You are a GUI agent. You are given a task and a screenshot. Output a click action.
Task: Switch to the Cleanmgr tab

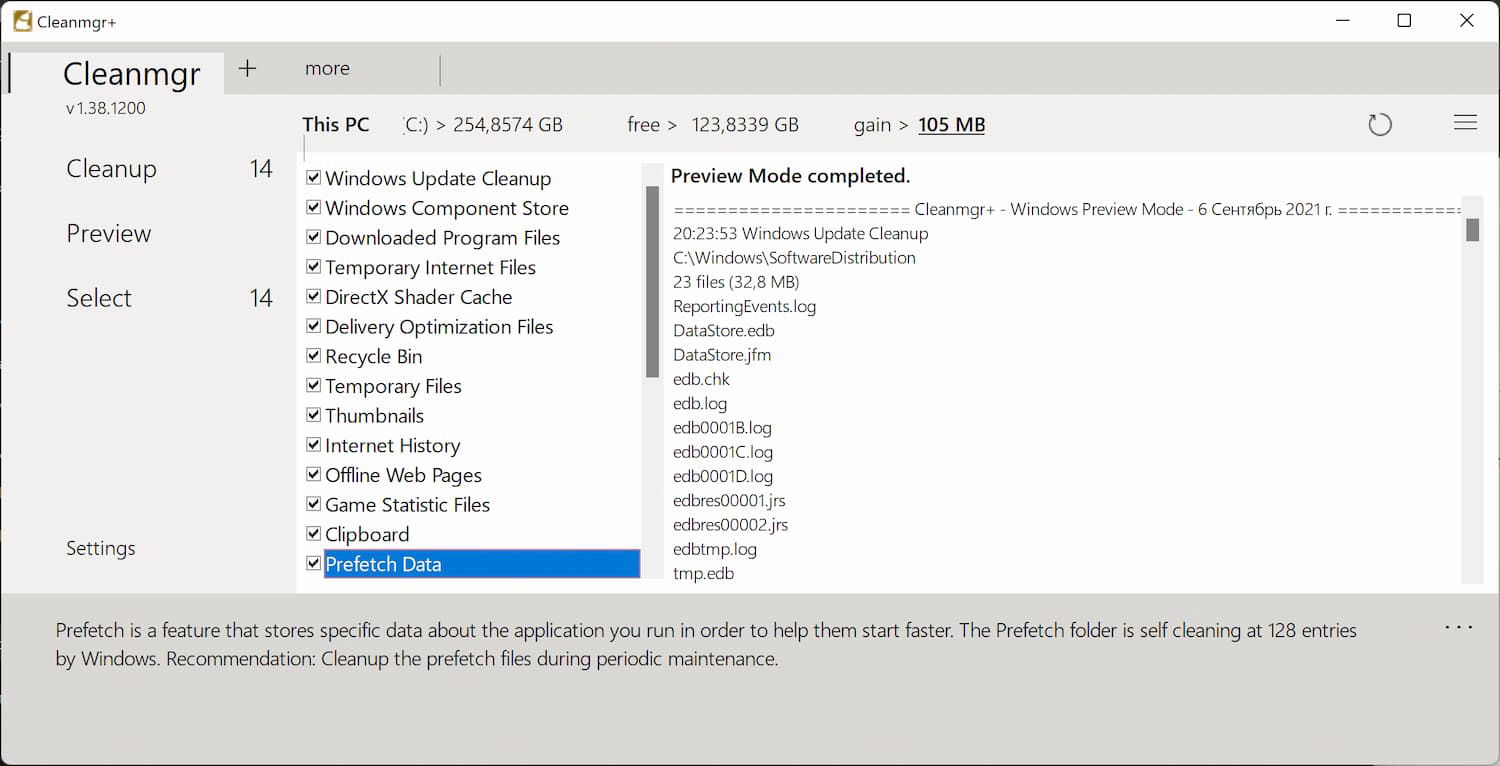[x=131, y=74]
